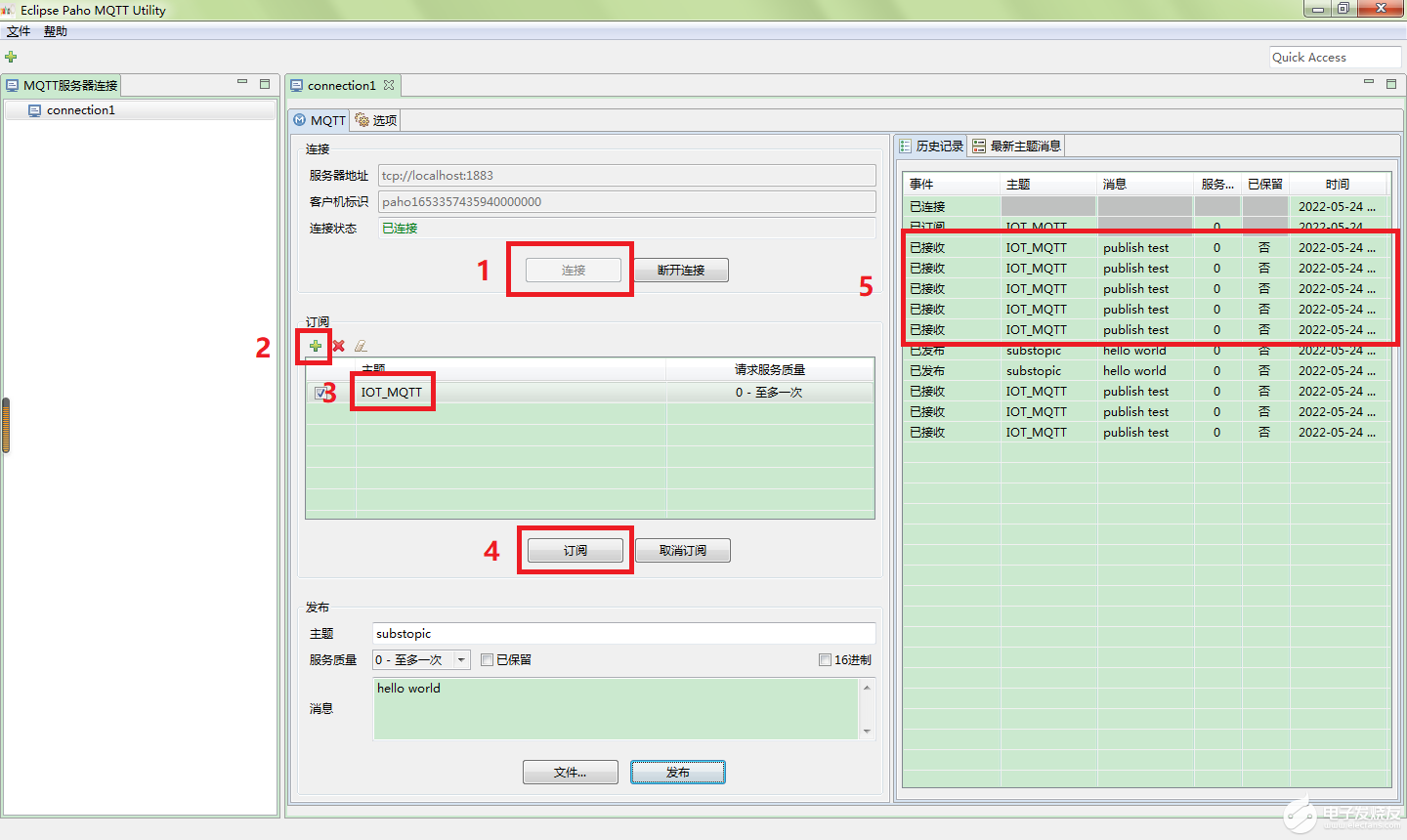Click the green plus add subscription icon
This screenshot has height=840, width=1407.
click(x=315, y=346)
